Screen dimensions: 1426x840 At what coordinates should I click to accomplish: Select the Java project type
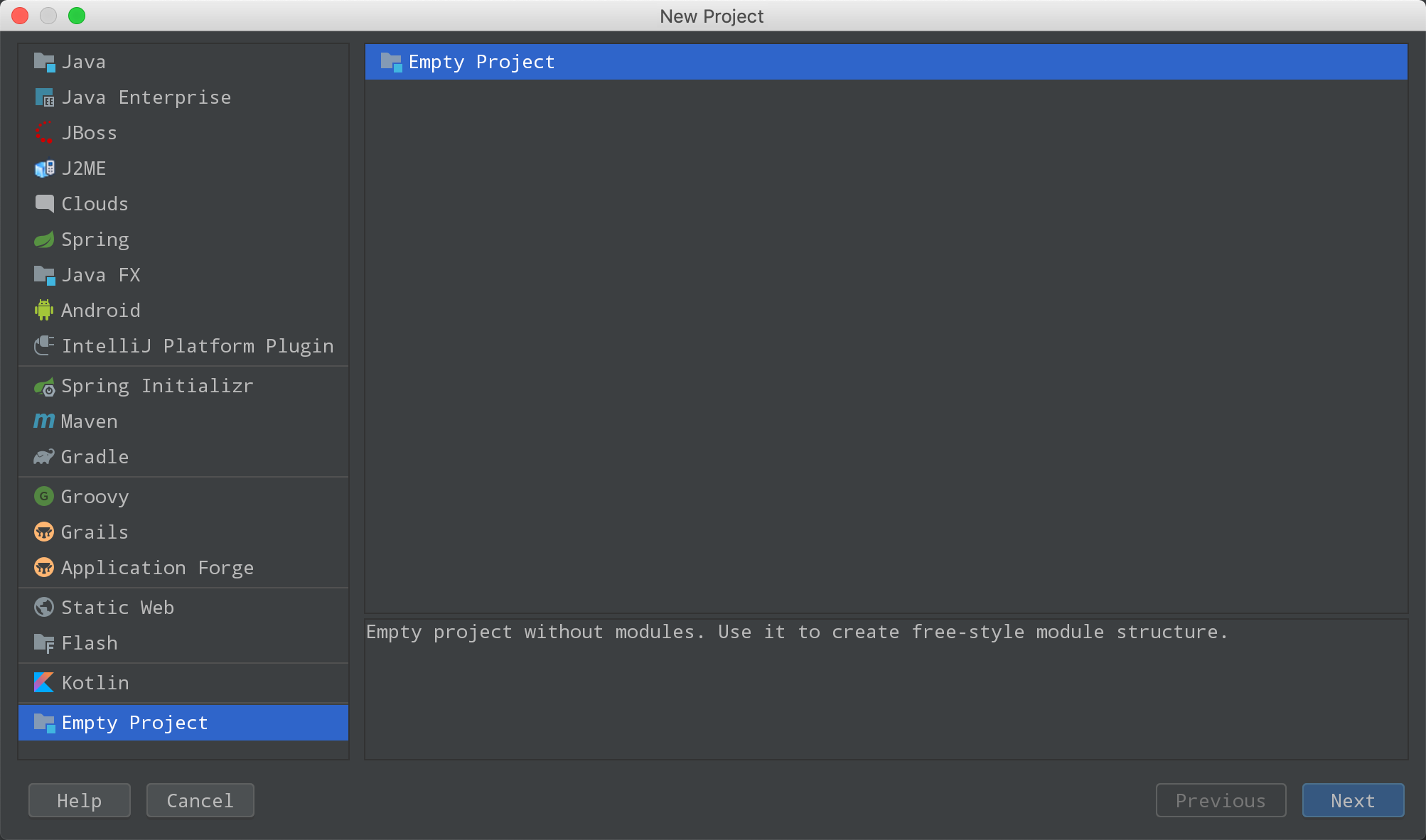coord(83,62)
